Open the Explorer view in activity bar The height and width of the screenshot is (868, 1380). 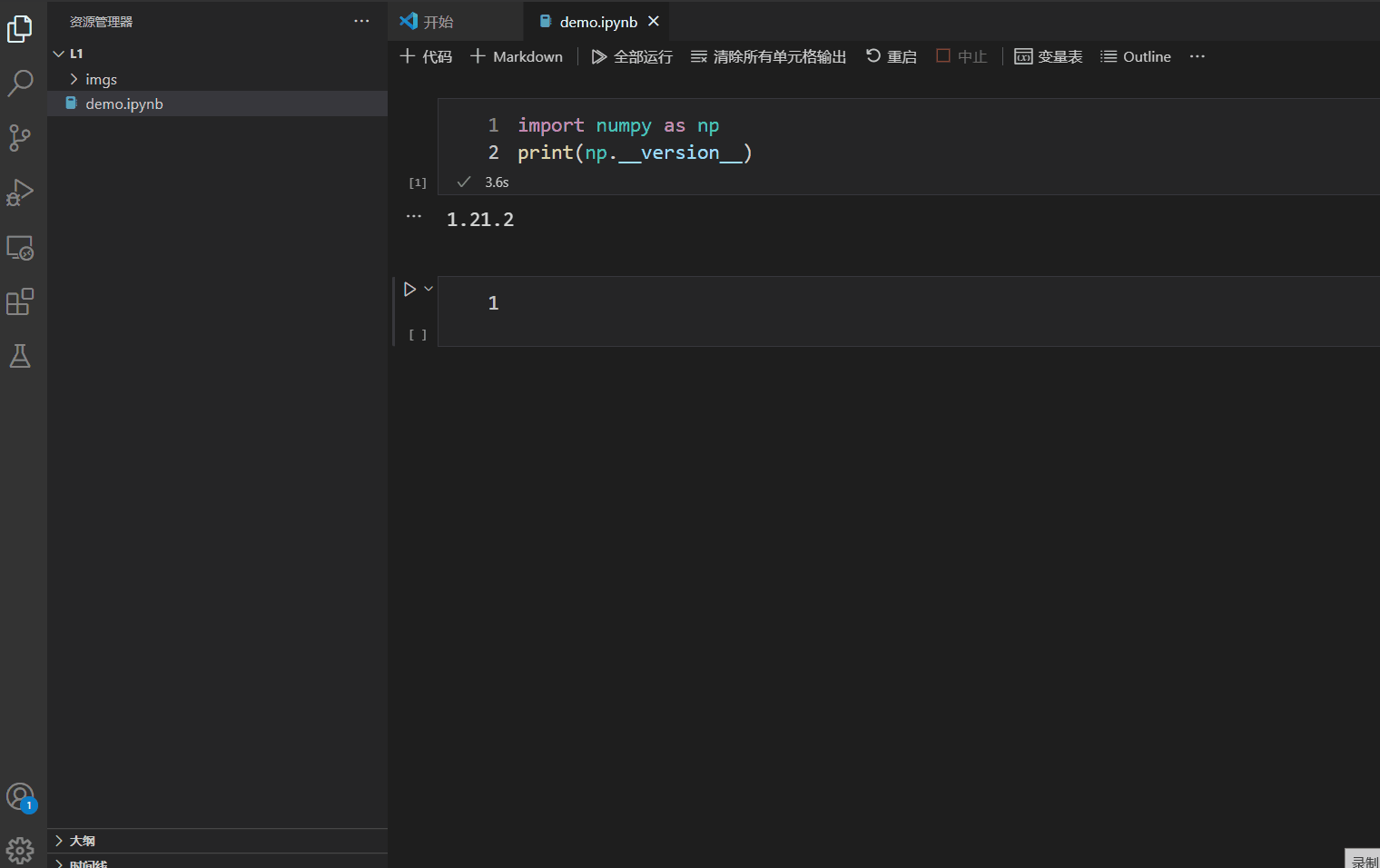pyautogui.click(x=20, y=29)
